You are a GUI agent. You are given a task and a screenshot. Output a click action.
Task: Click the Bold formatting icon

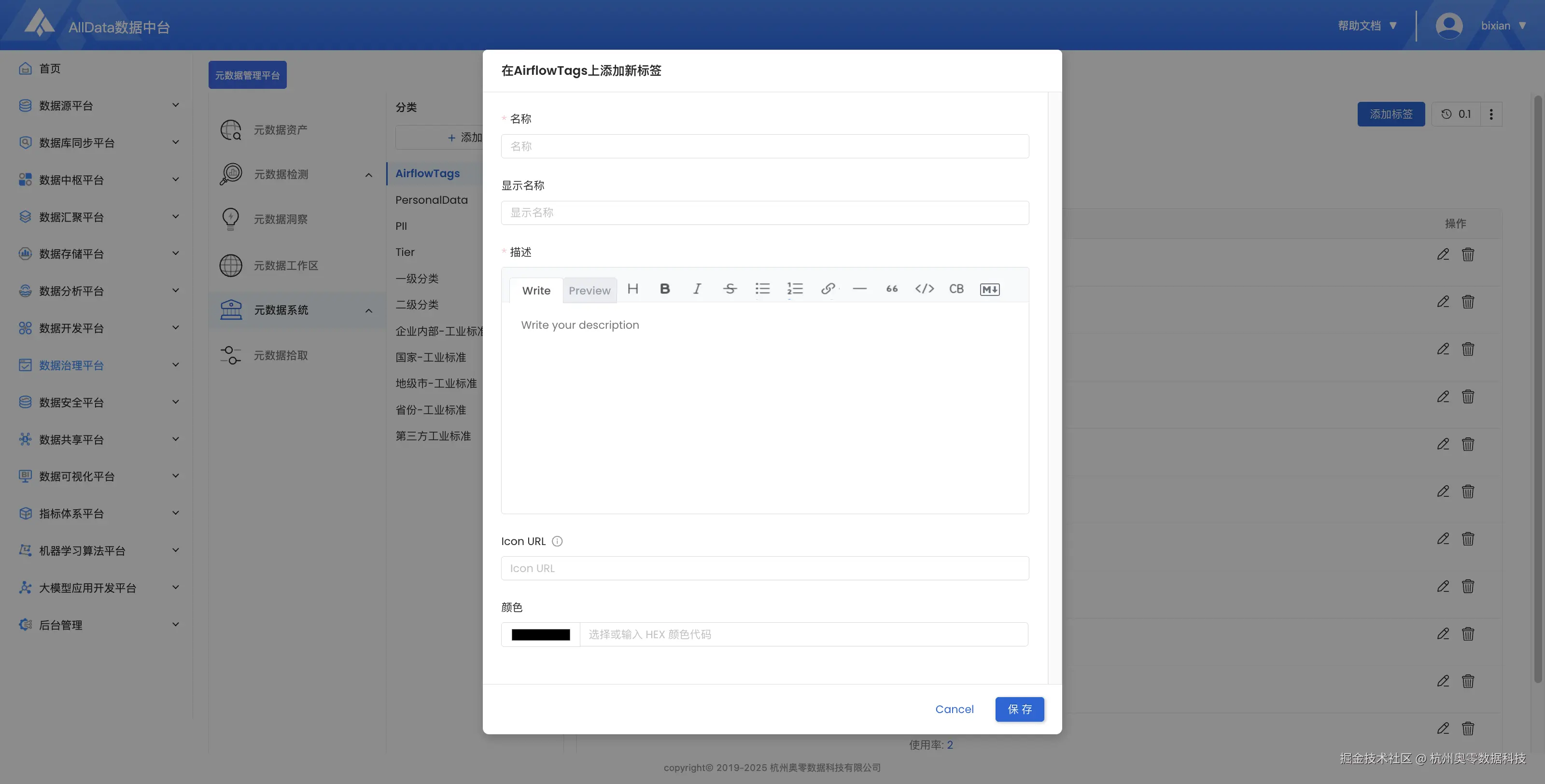664,289
